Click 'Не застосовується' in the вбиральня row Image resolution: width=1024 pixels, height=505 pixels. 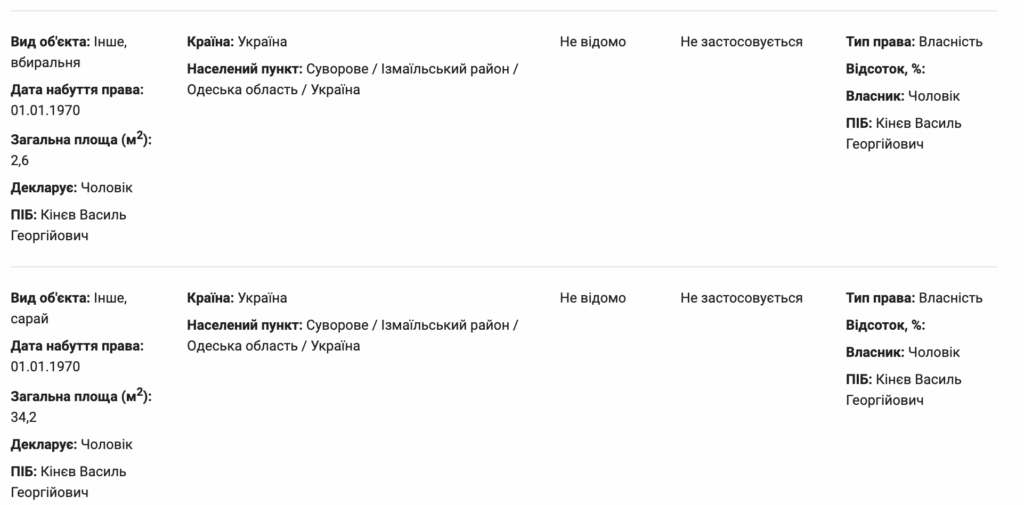point(741,42)
